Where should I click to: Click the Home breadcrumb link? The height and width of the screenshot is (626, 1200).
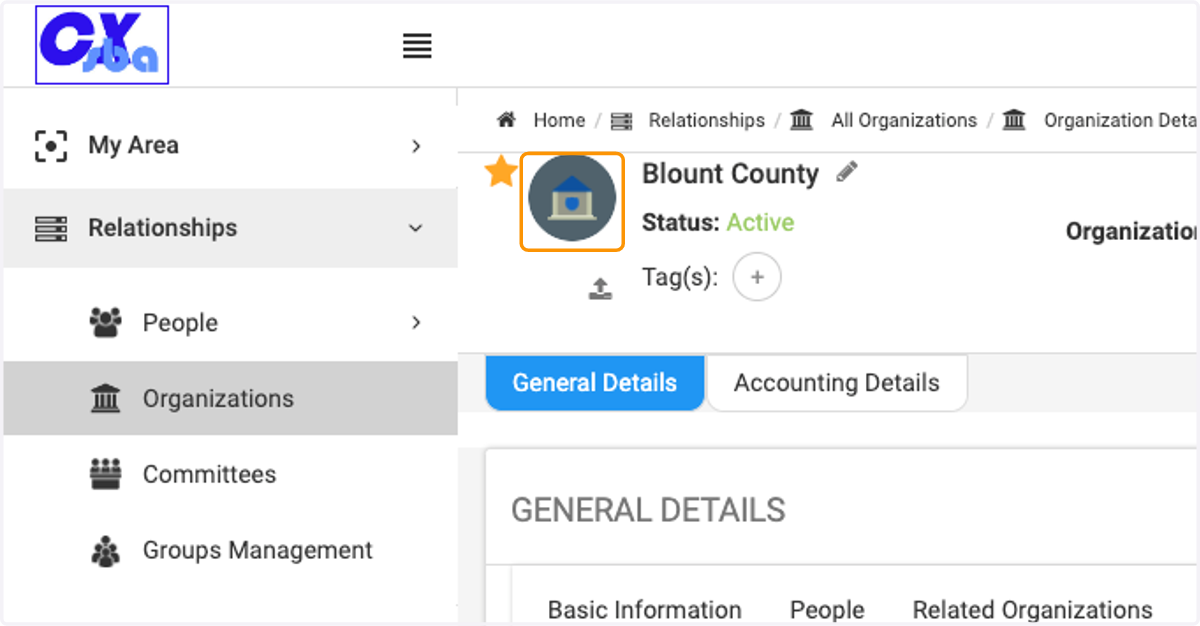point(559,120)
